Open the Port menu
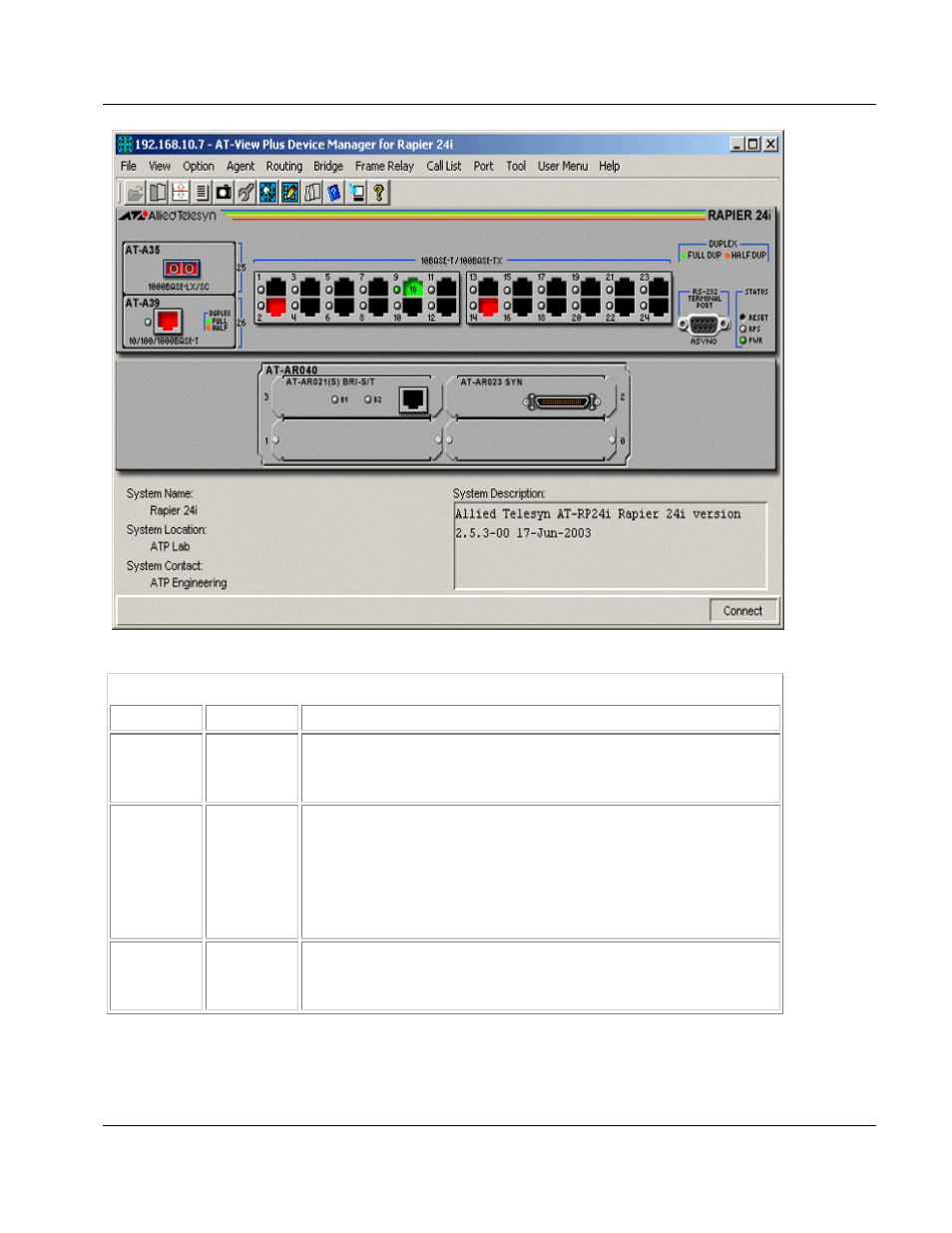This screenshot has width=952, height=1233. 483,167
